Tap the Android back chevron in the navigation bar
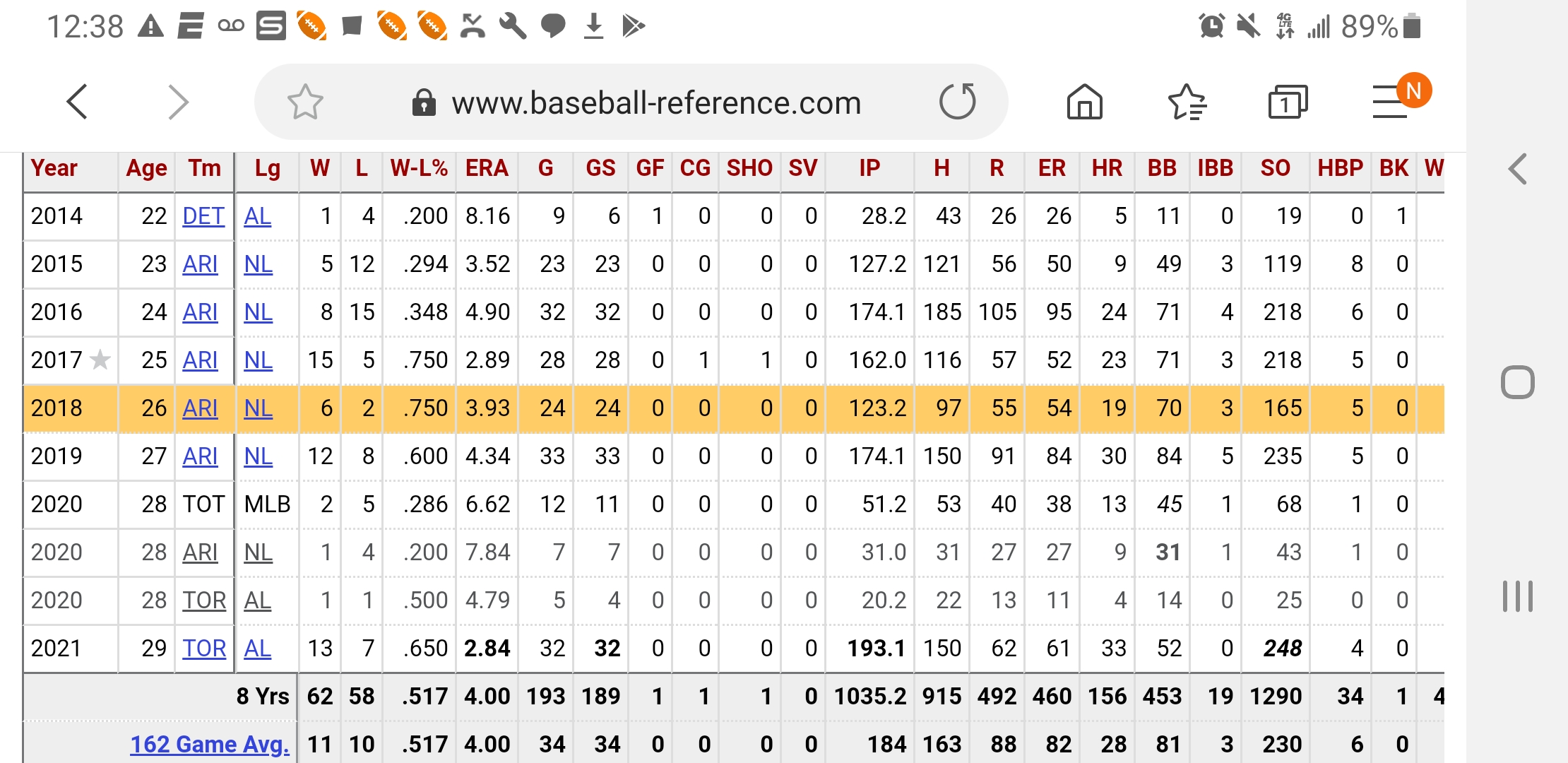The image size is (1568, 763). click(1517, 170)
